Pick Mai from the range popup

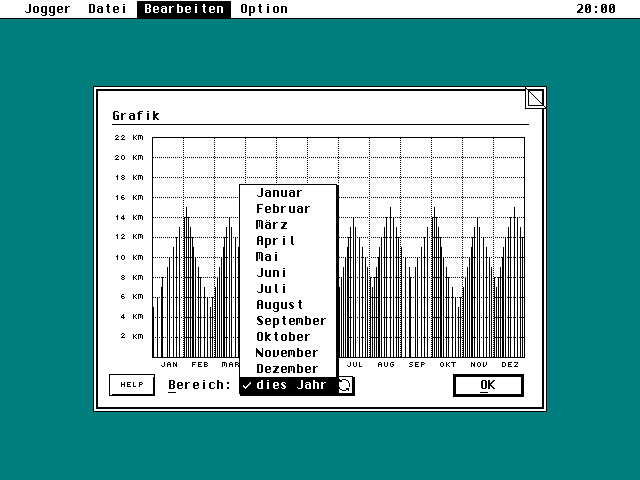pos(288,256)
